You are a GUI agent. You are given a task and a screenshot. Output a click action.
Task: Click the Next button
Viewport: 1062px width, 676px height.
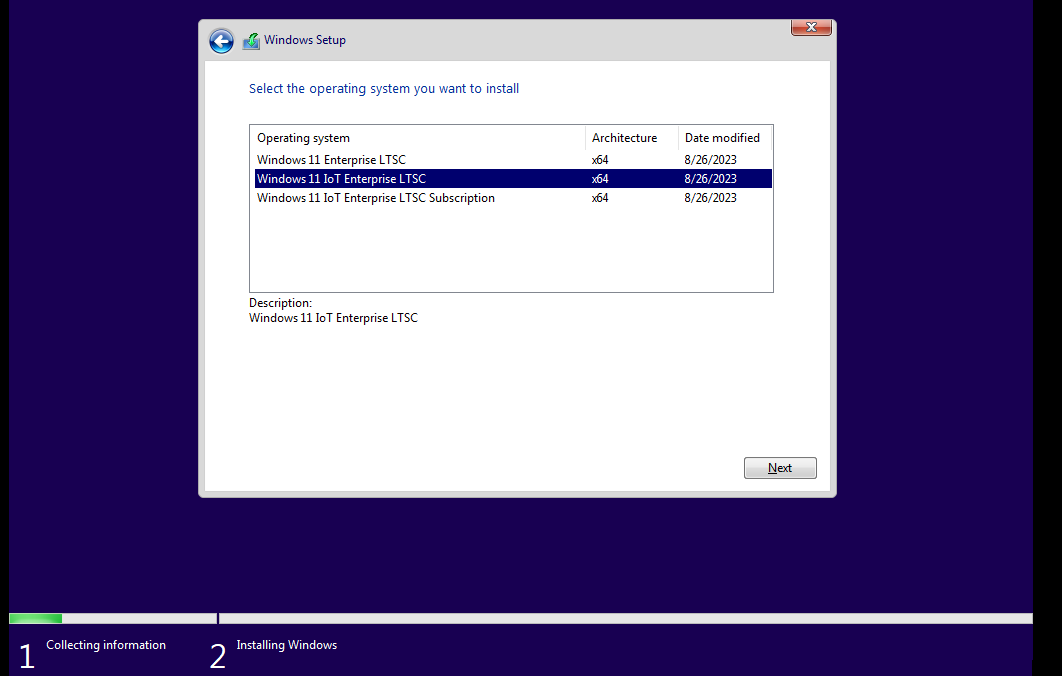[780, 468]
